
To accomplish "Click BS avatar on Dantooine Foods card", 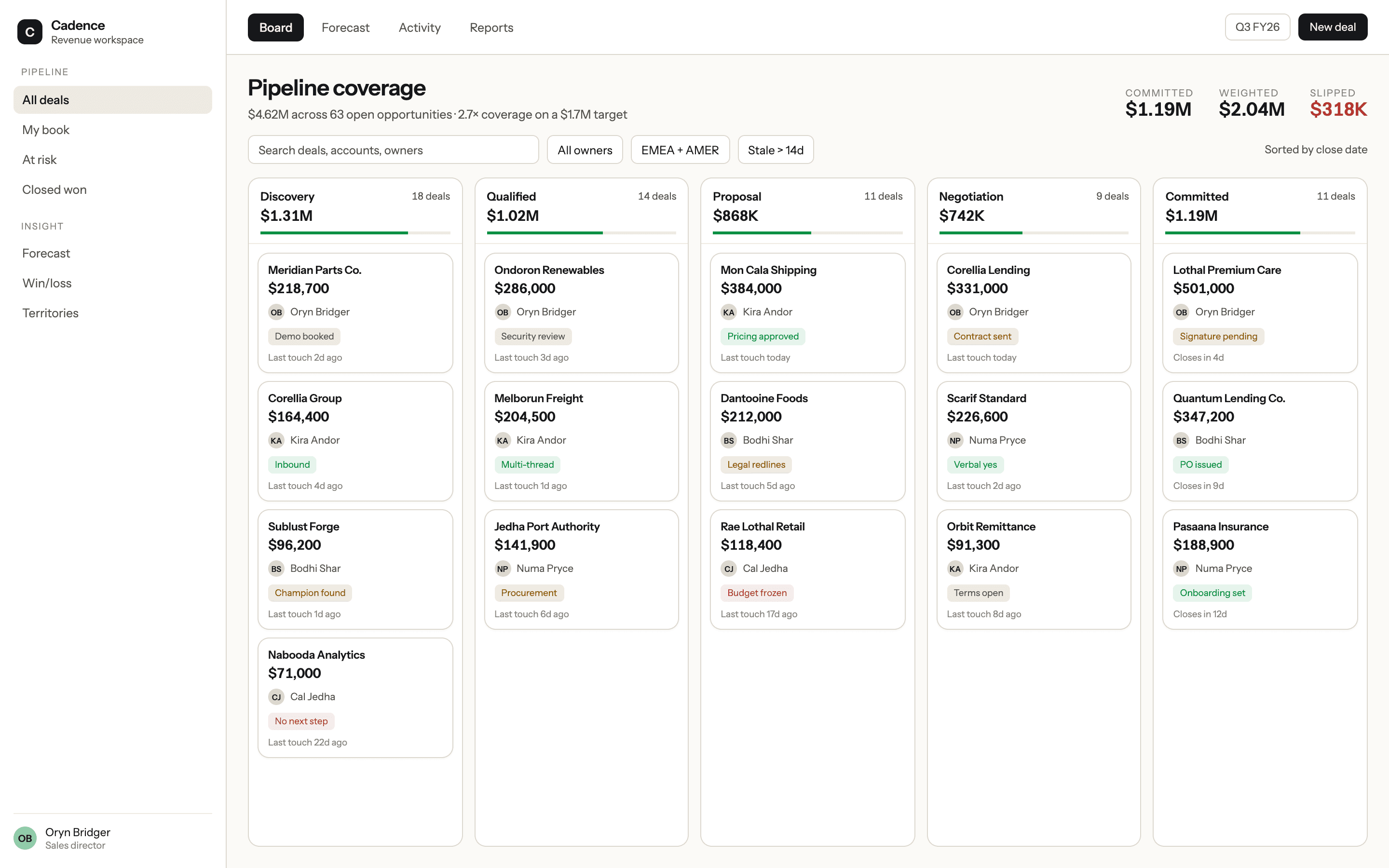I will pos(729,440).
